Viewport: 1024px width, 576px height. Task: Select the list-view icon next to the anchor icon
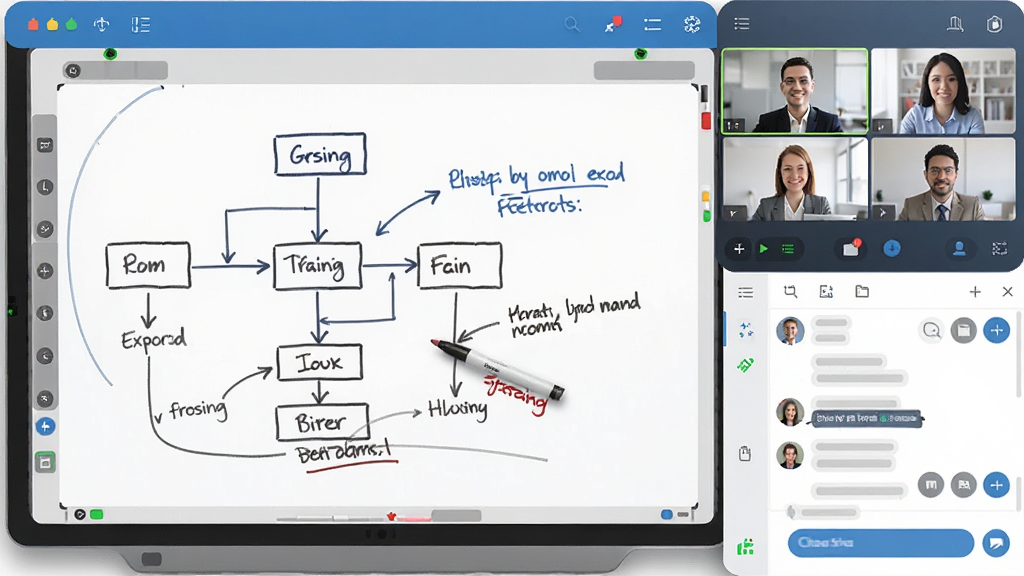pos(140,25)
